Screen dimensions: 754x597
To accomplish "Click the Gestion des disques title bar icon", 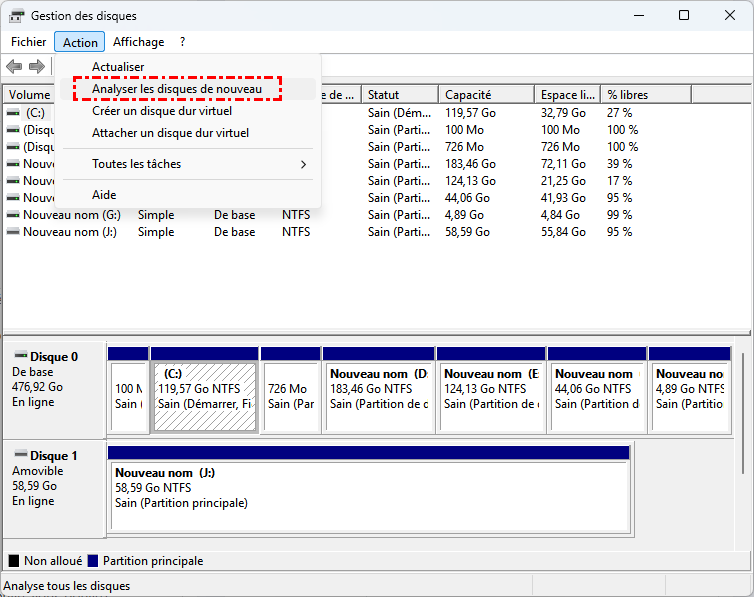I will pos(15,16).
